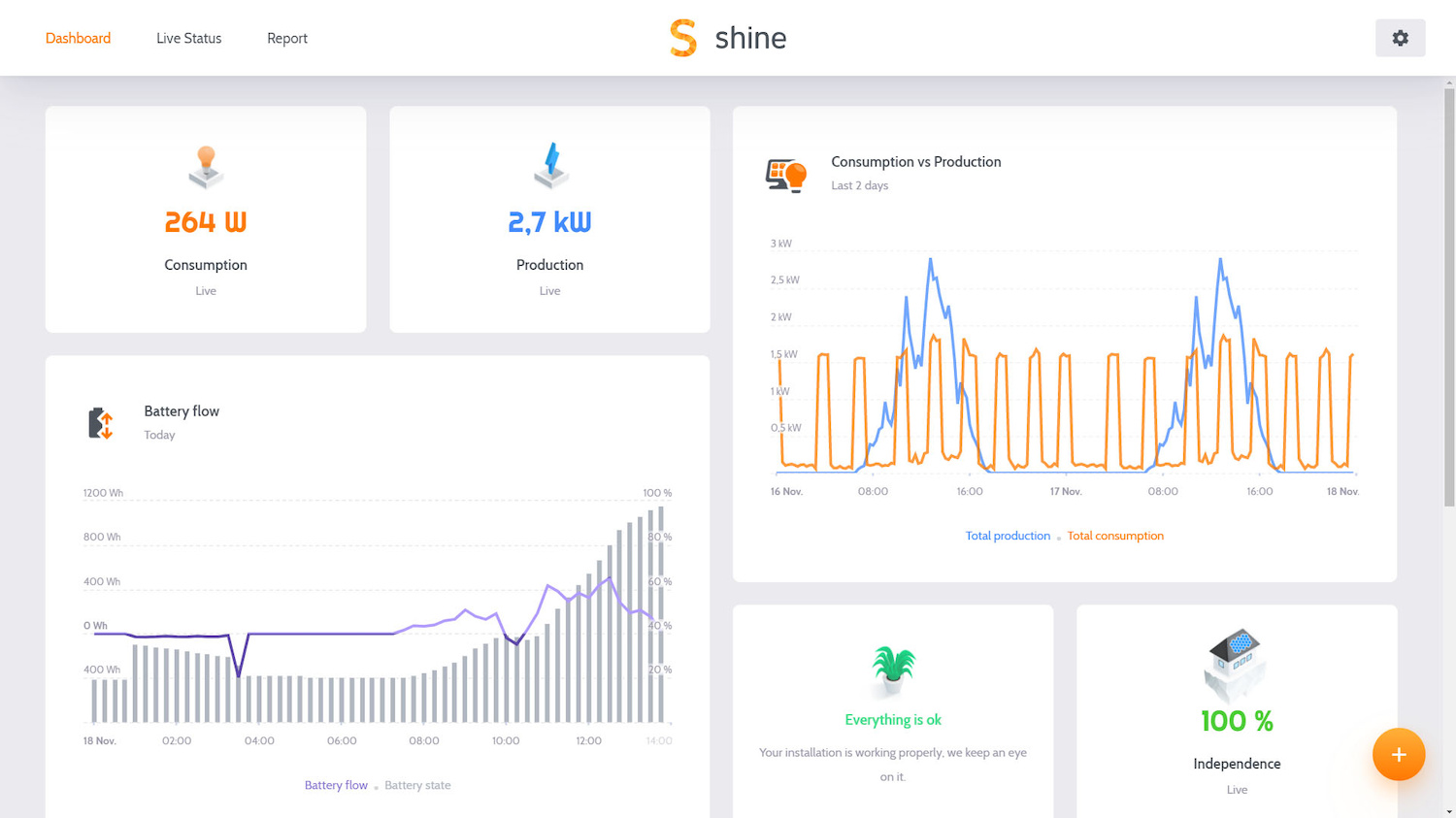Click the solar house Independence icon
Image resolution: width=1456 pixels, height=818 pixels.
[1236, 663]
